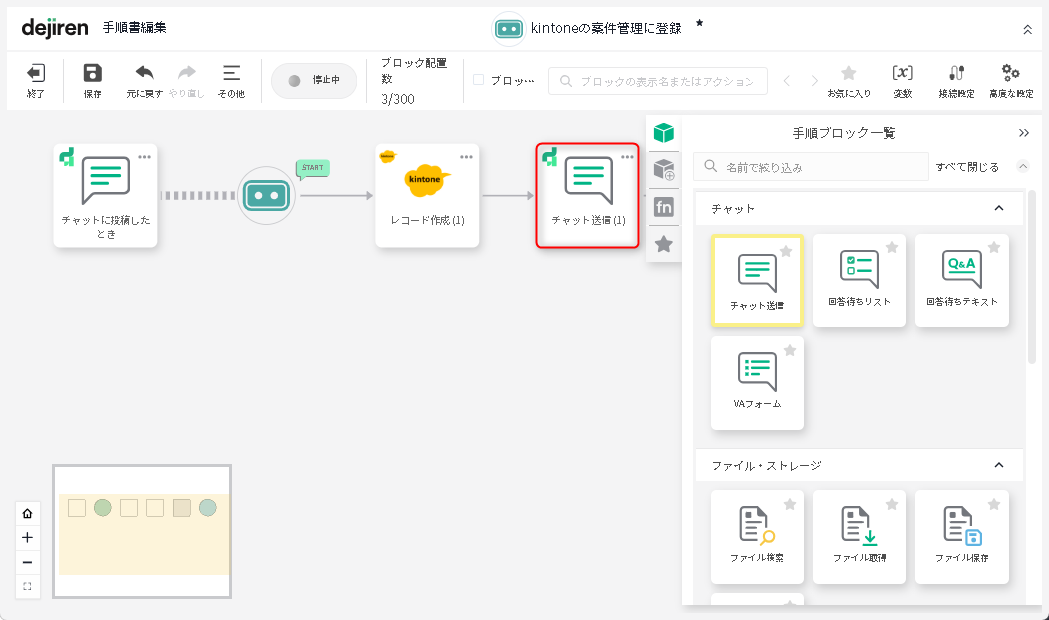Check the ブロッ… checkbox in toolbar

click(478, 80)
